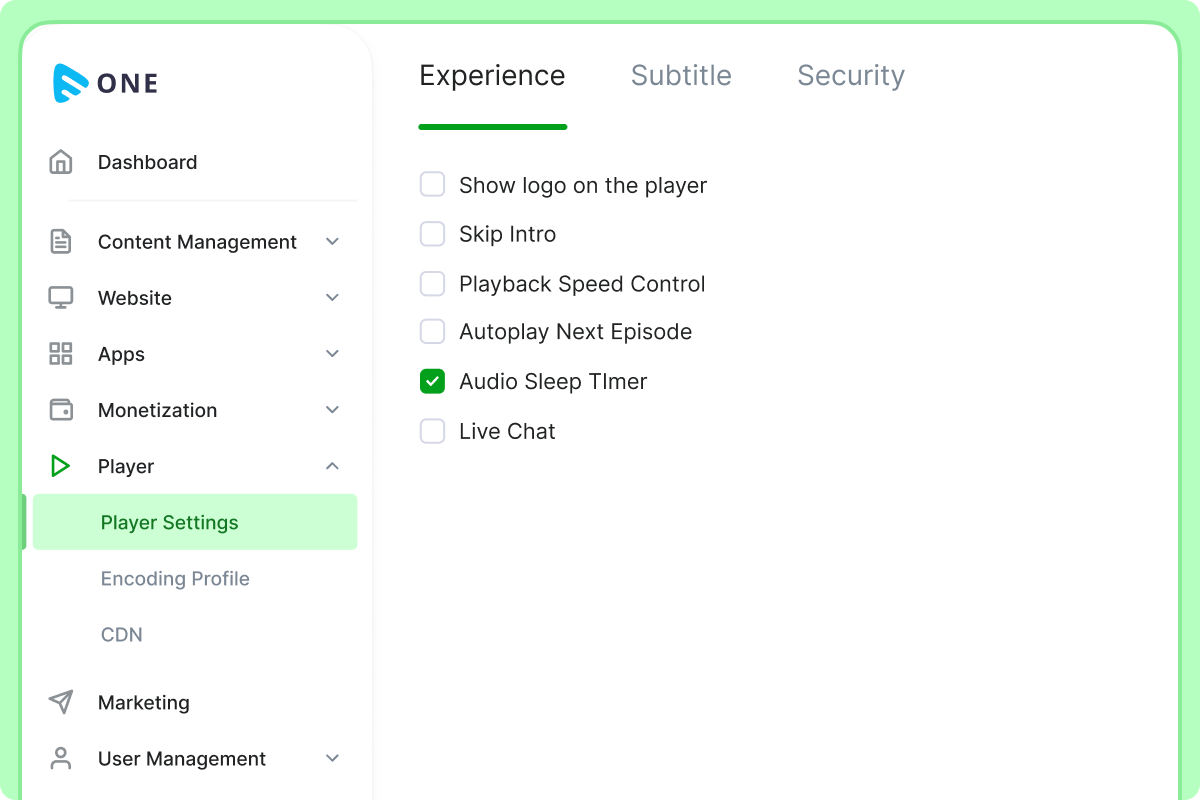Go to the CDN settings link
The image size is (1200, 800).
pos(122,634)
